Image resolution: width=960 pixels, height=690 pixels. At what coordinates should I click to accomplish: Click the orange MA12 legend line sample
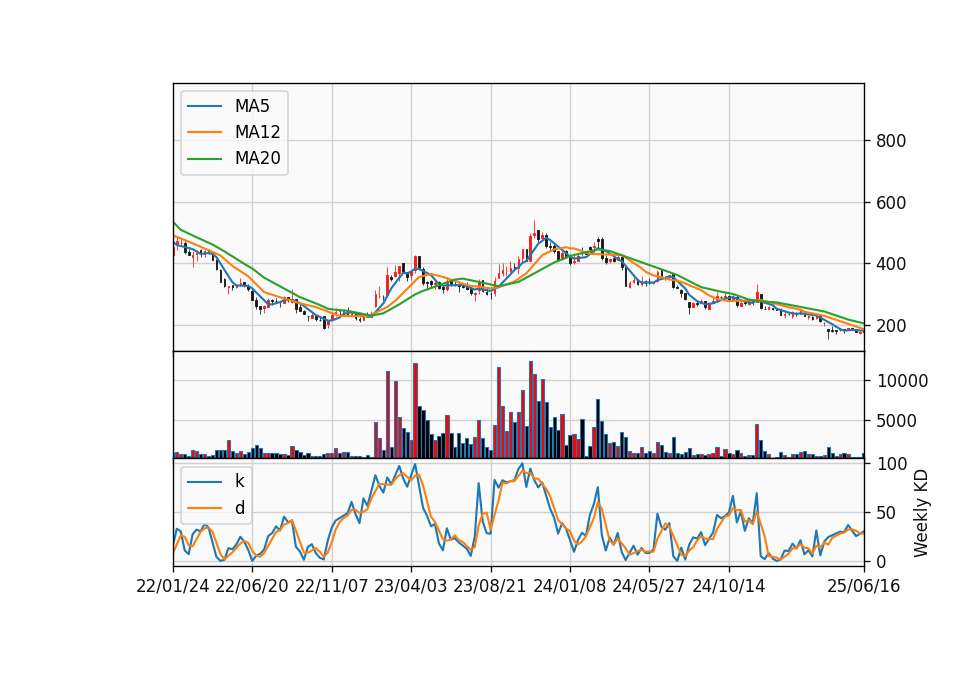click(204, 132)
